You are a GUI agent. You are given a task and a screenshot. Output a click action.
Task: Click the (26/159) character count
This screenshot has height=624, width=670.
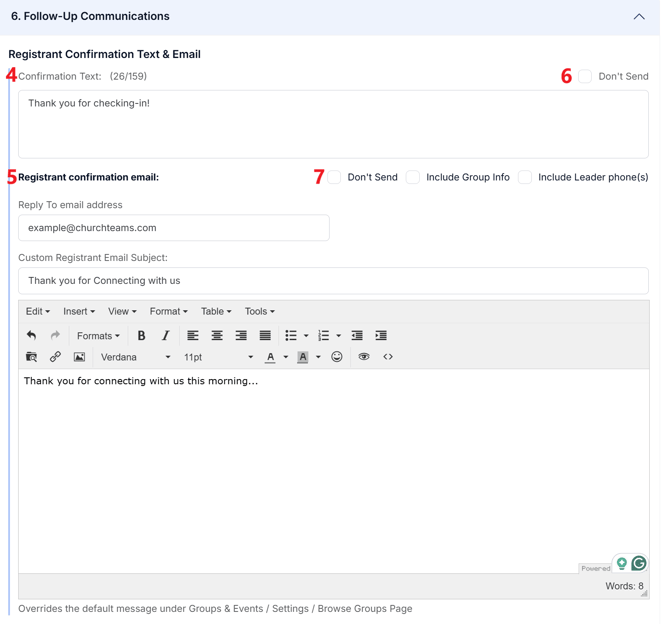[130, 77]
